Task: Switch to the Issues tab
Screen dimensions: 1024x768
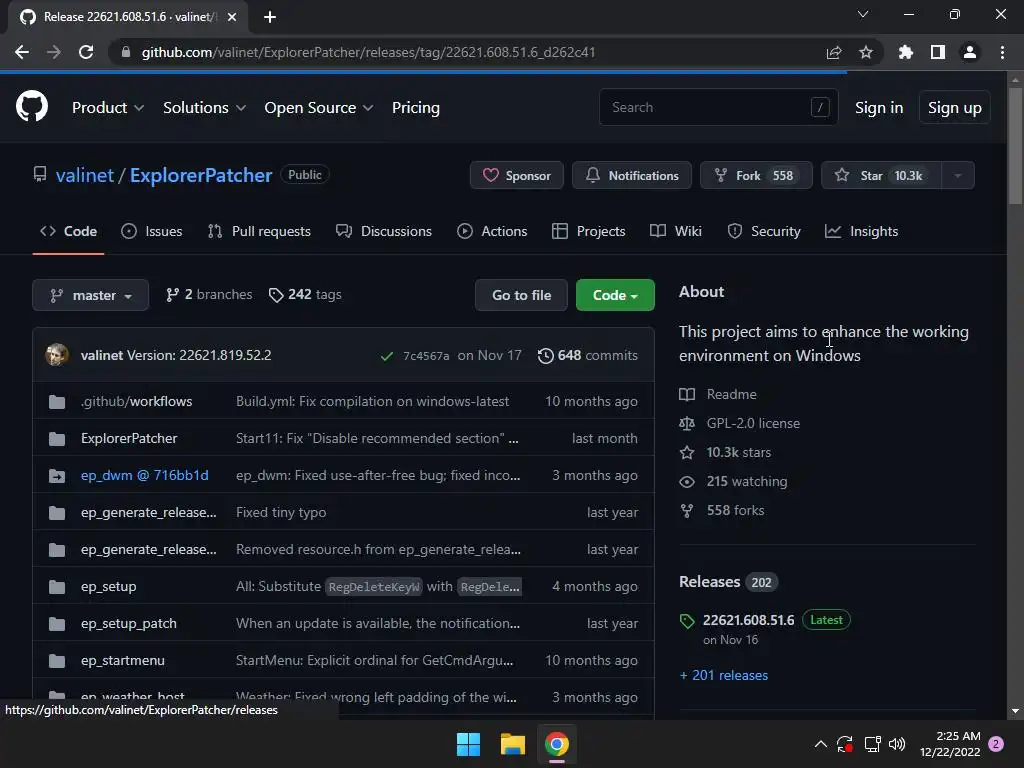Action: [152, 231]
